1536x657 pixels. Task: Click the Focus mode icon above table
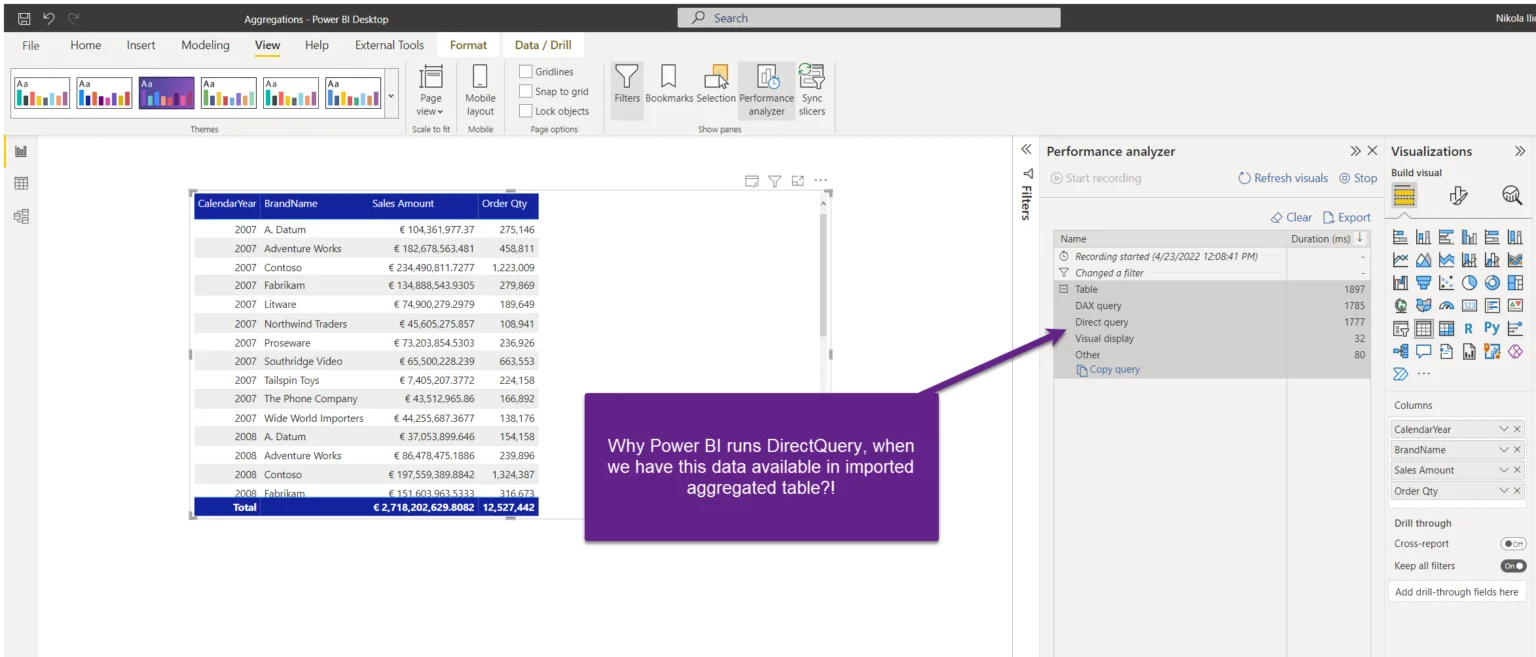(x=798, y=181)
